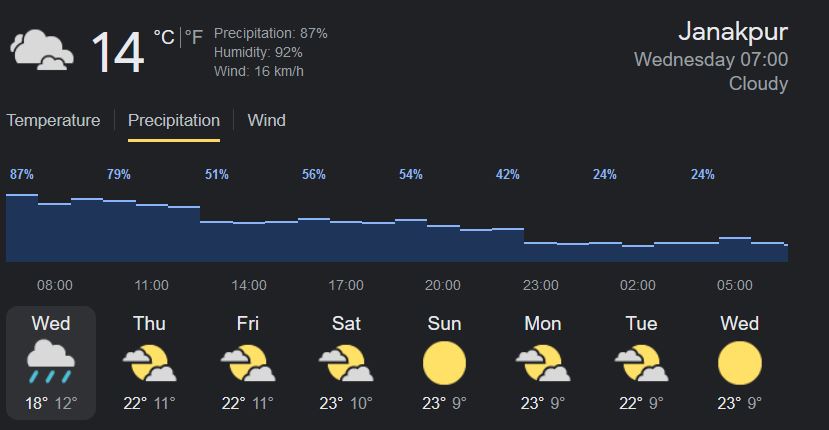Choose the Sun forecast day label
829x430 pixels.
click(x=444, y=323)
